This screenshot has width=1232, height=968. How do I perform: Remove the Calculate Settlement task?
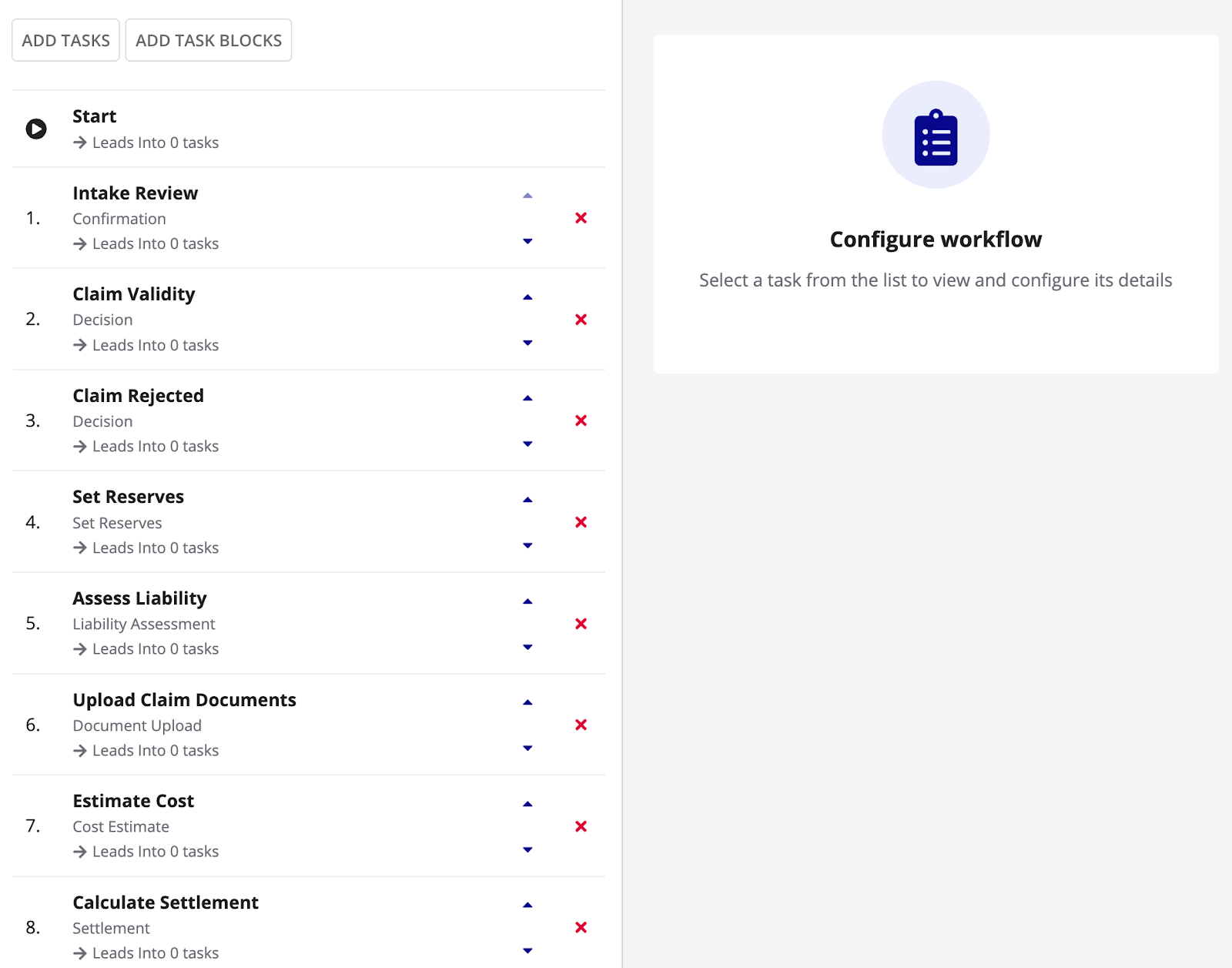click(581, 927)
